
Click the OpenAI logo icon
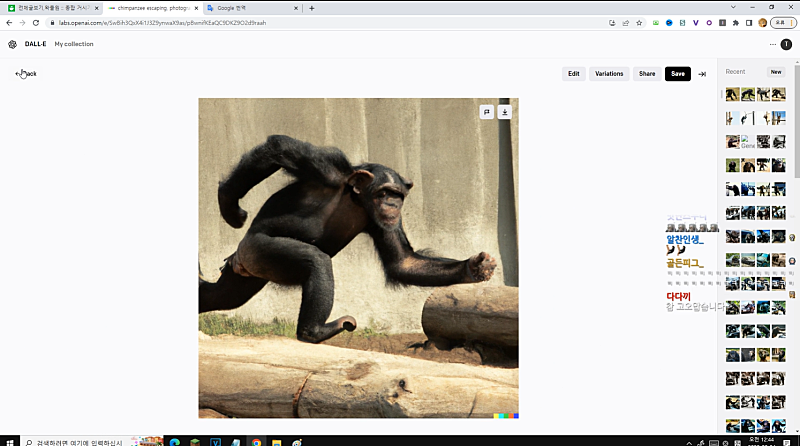(x=12, y=44)
